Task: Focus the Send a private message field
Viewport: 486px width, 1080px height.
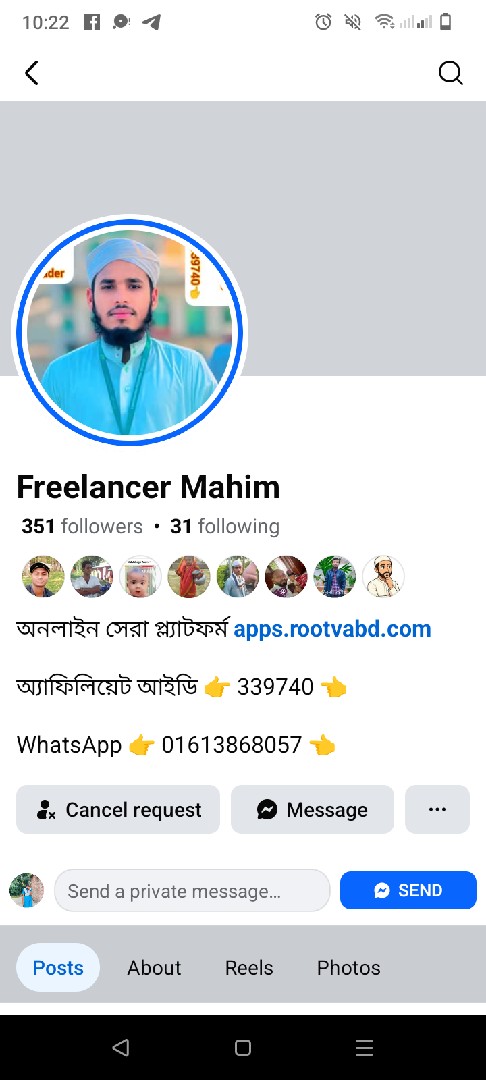Action: click(192, 891)
